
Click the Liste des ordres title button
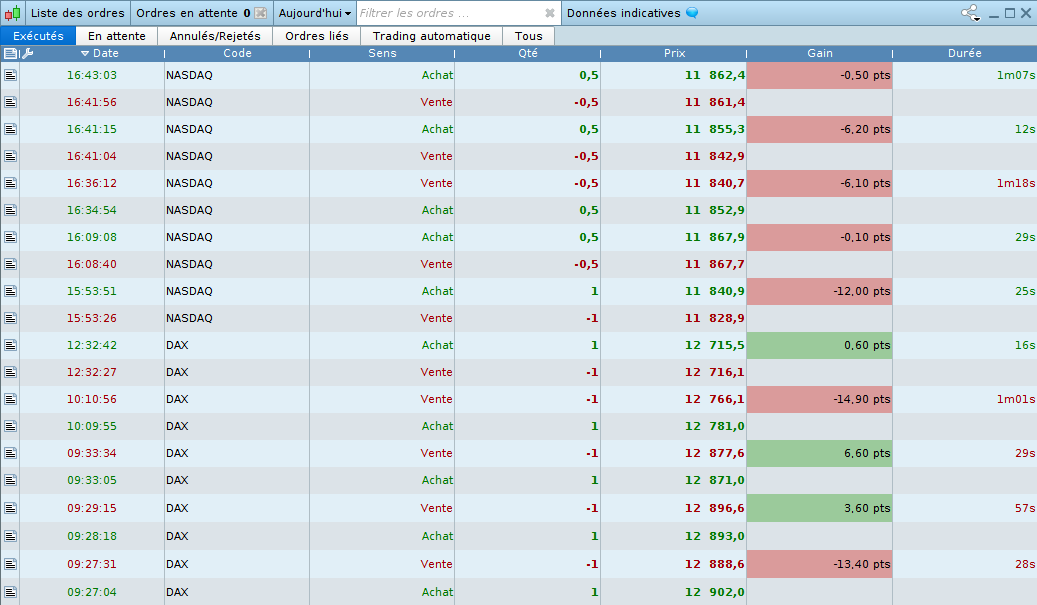click(x=77, y=13)
